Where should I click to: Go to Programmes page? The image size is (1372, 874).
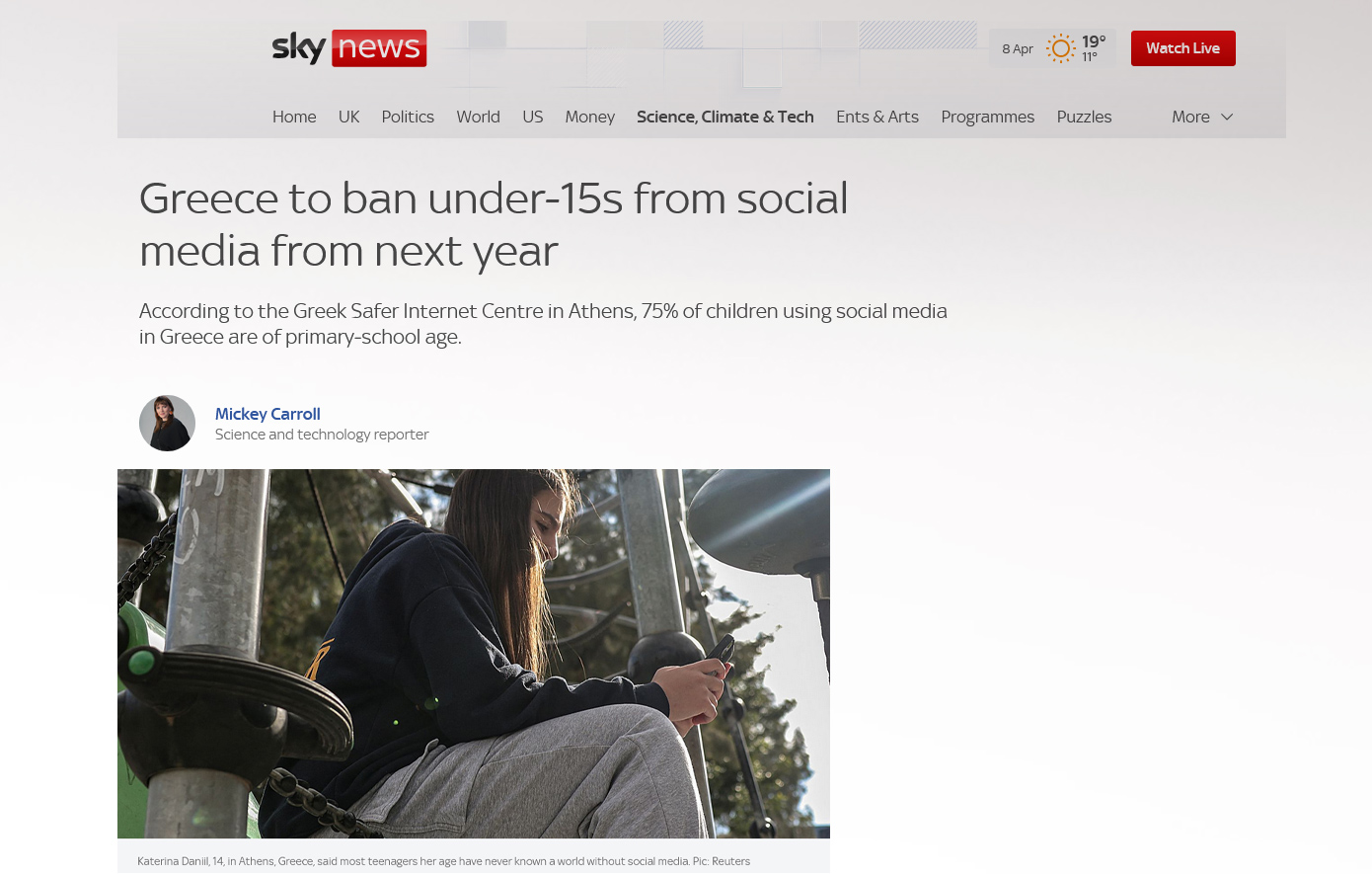coord(987,117)
